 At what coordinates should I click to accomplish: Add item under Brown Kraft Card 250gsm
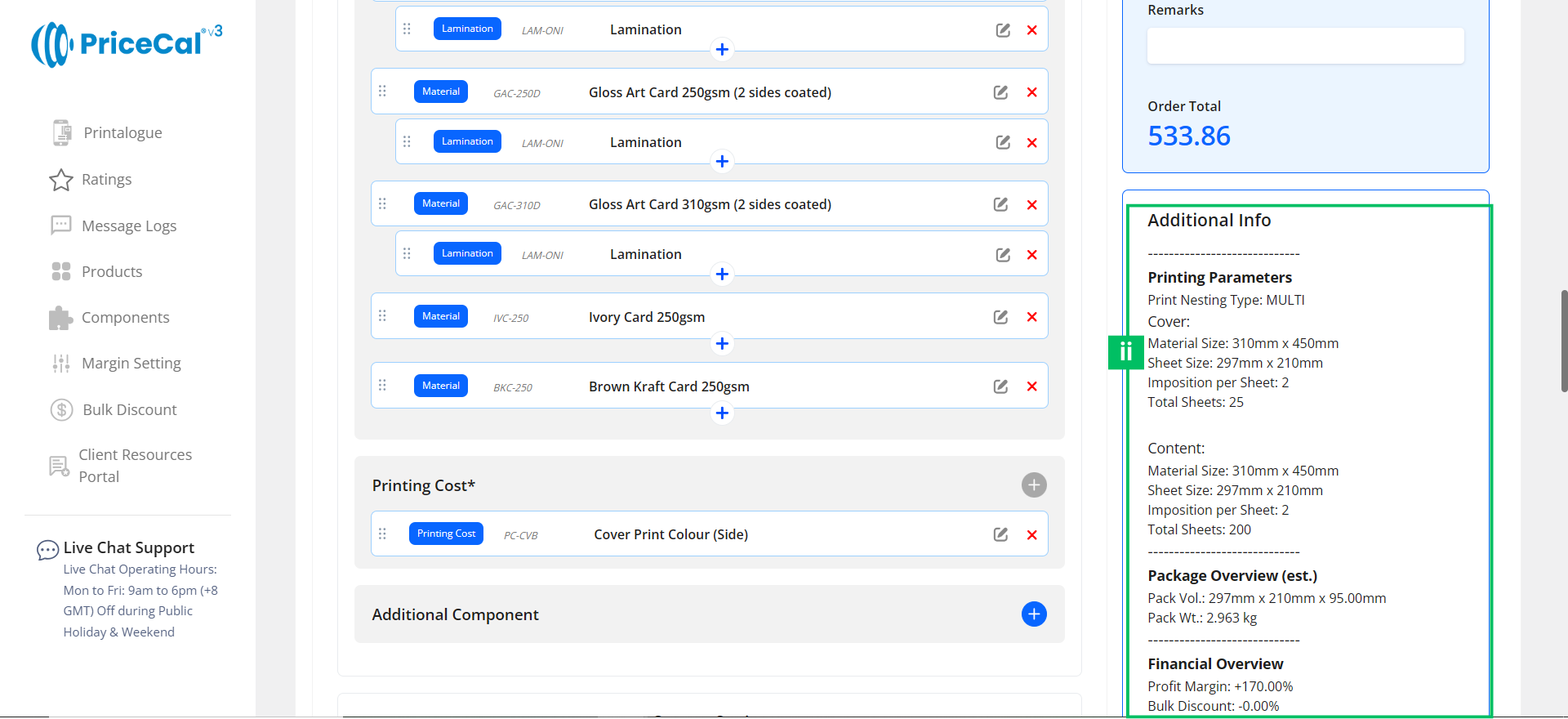coord(722,413)
